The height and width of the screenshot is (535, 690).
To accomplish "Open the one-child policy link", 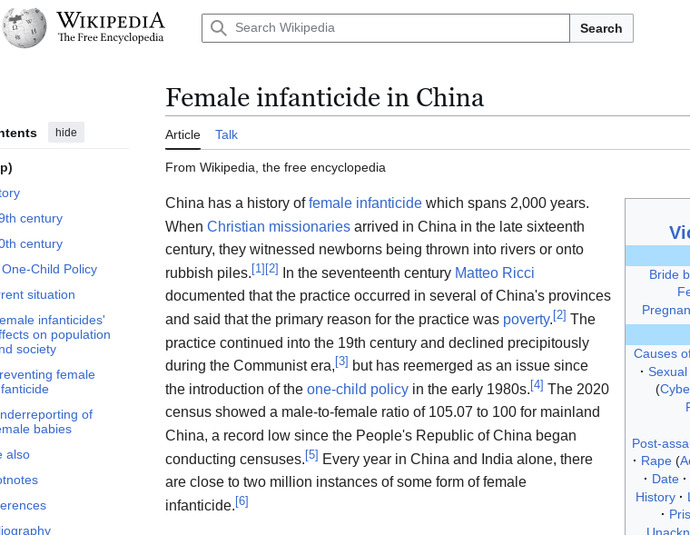I will (x=357, y=389).
